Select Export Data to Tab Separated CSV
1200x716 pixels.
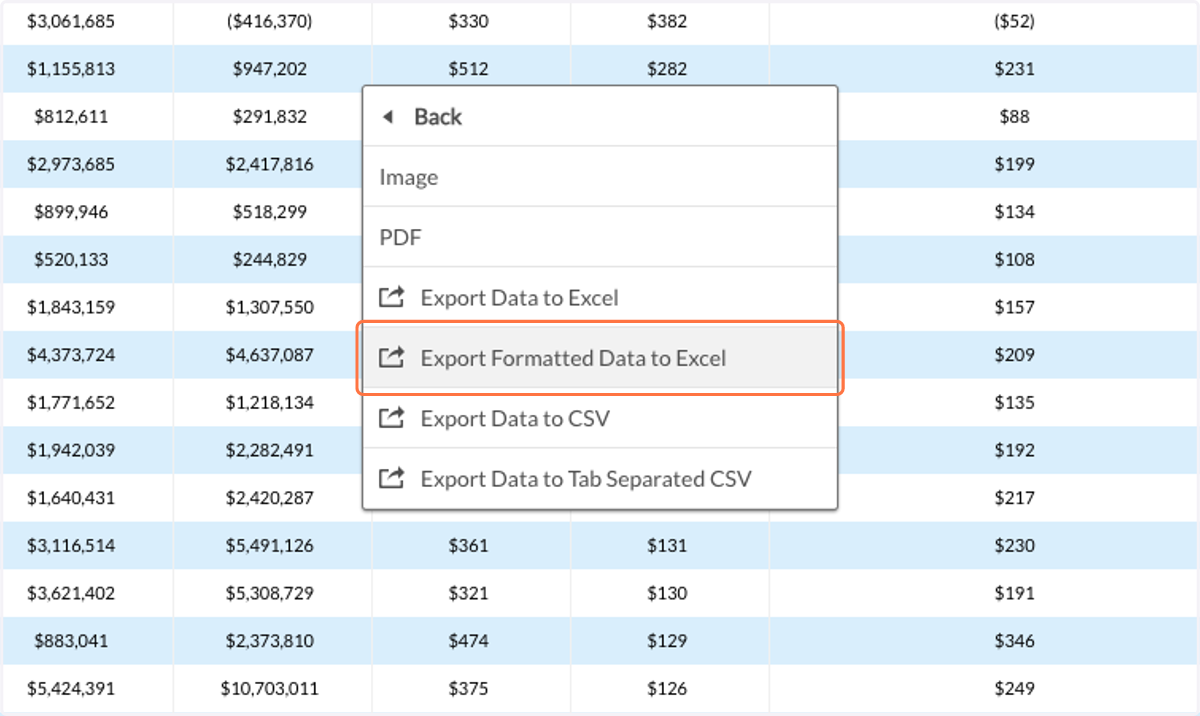(600, 478)
